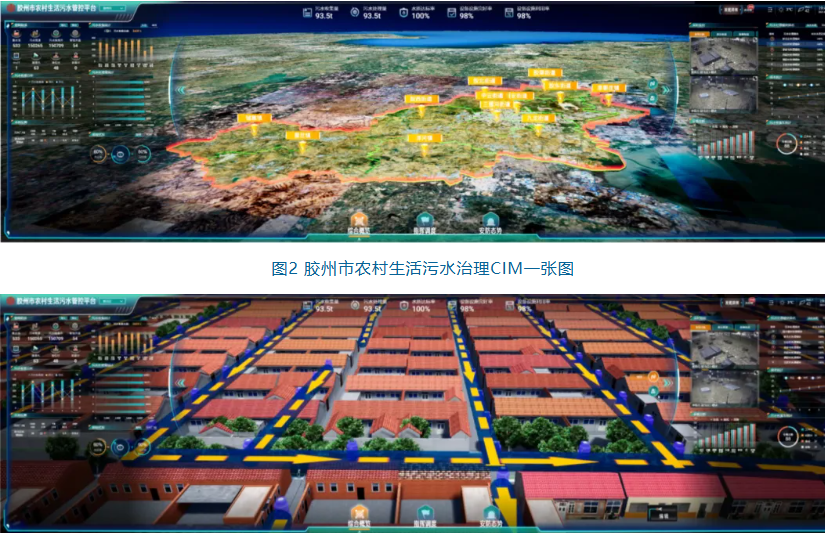The image size is (825, 533).
Task: Click the orange round icon in 3D village view
Action: click(653, 377)
